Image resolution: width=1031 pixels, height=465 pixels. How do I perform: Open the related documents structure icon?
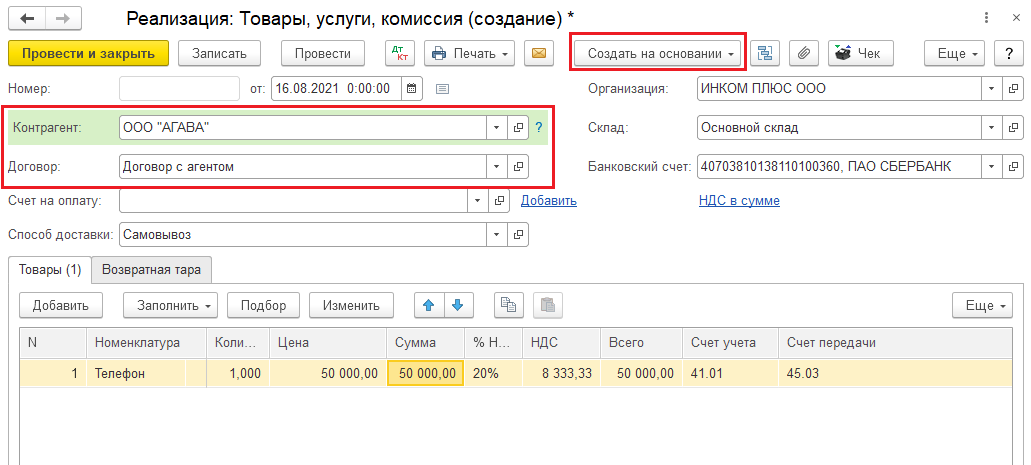(765, 53)
